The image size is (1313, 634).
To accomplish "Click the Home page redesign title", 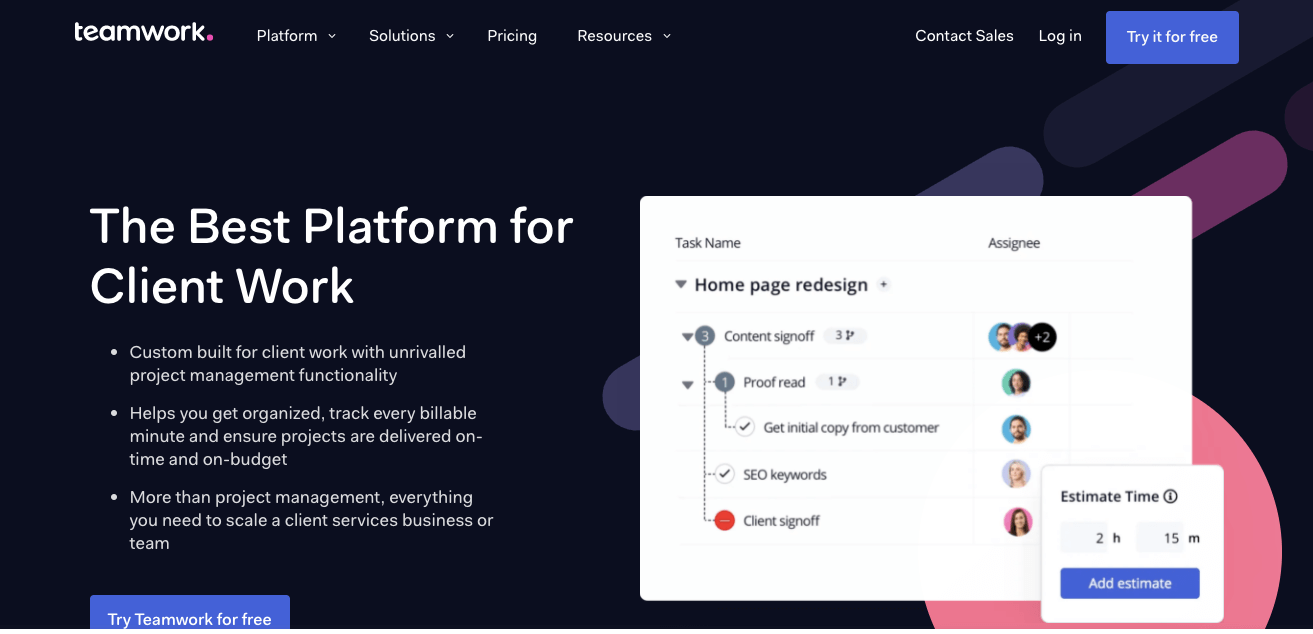I will click(781, 285).
